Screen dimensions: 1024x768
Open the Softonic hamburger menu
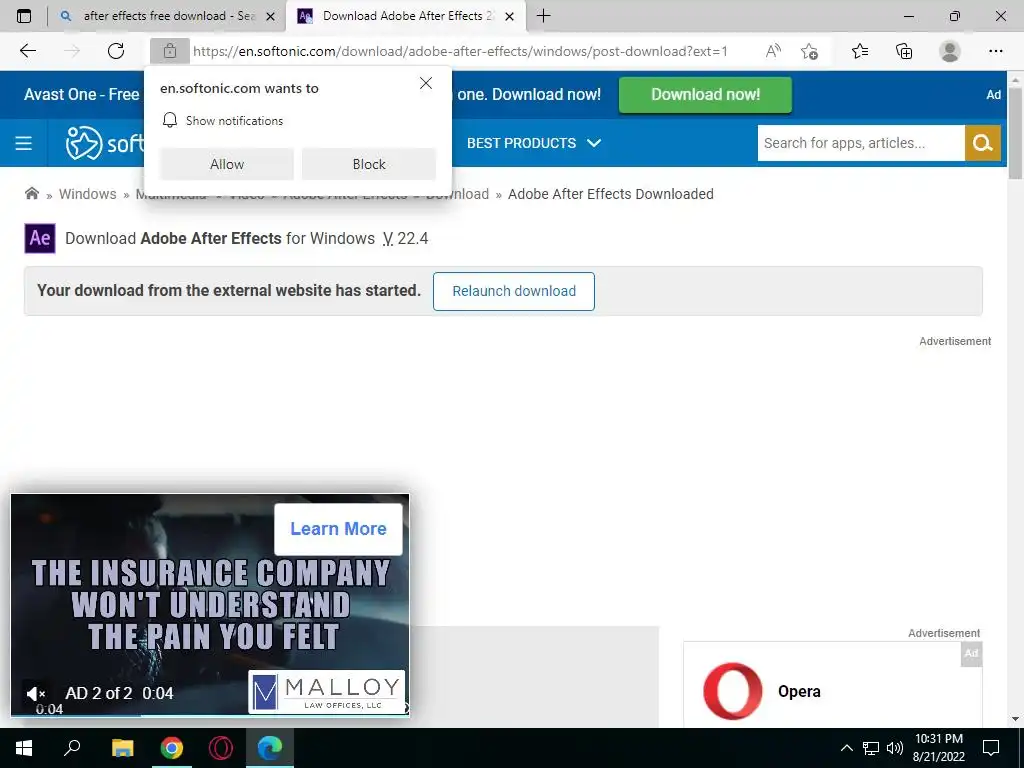click(x=24, y=143)
